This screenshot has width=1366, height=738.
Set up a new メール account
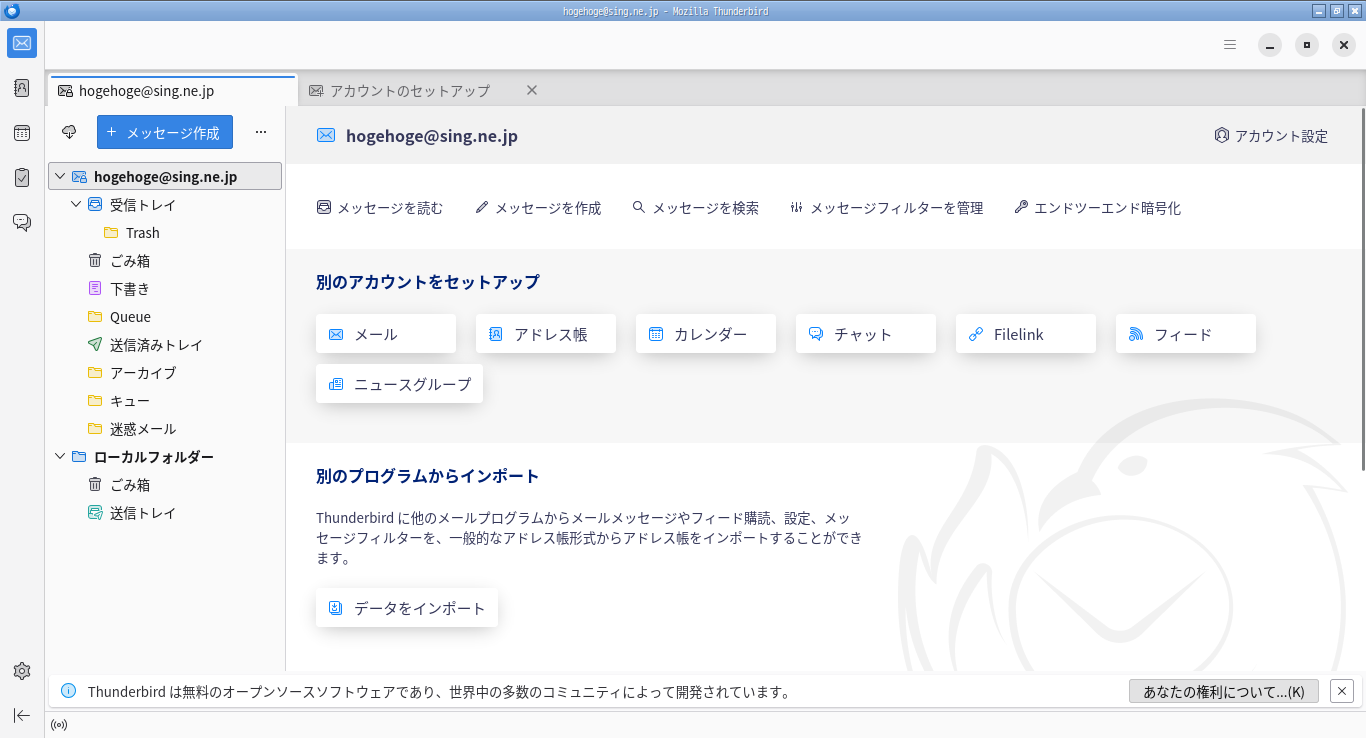point(386,334)
